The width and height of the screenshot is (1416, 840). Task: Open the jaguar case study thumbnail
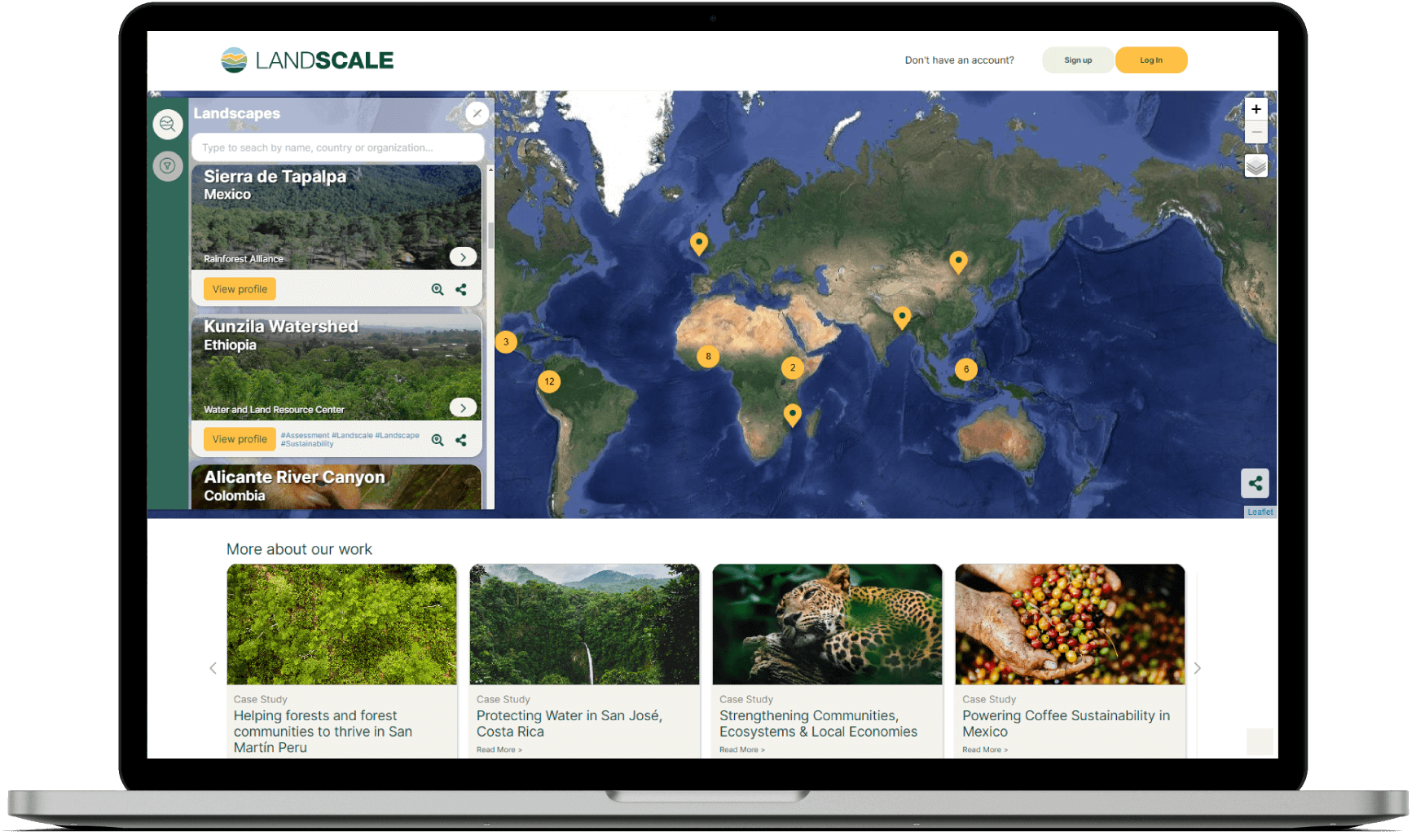coord(827,624)
